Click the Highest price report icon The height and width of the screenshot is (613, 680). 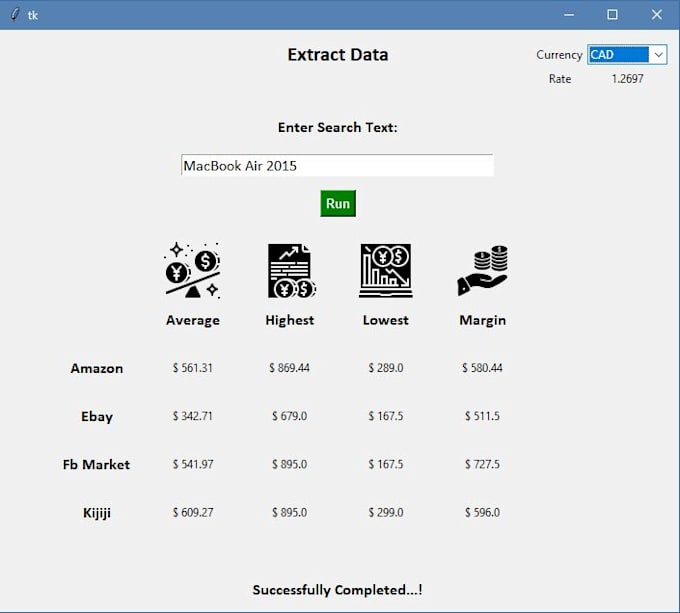[291, 271]
